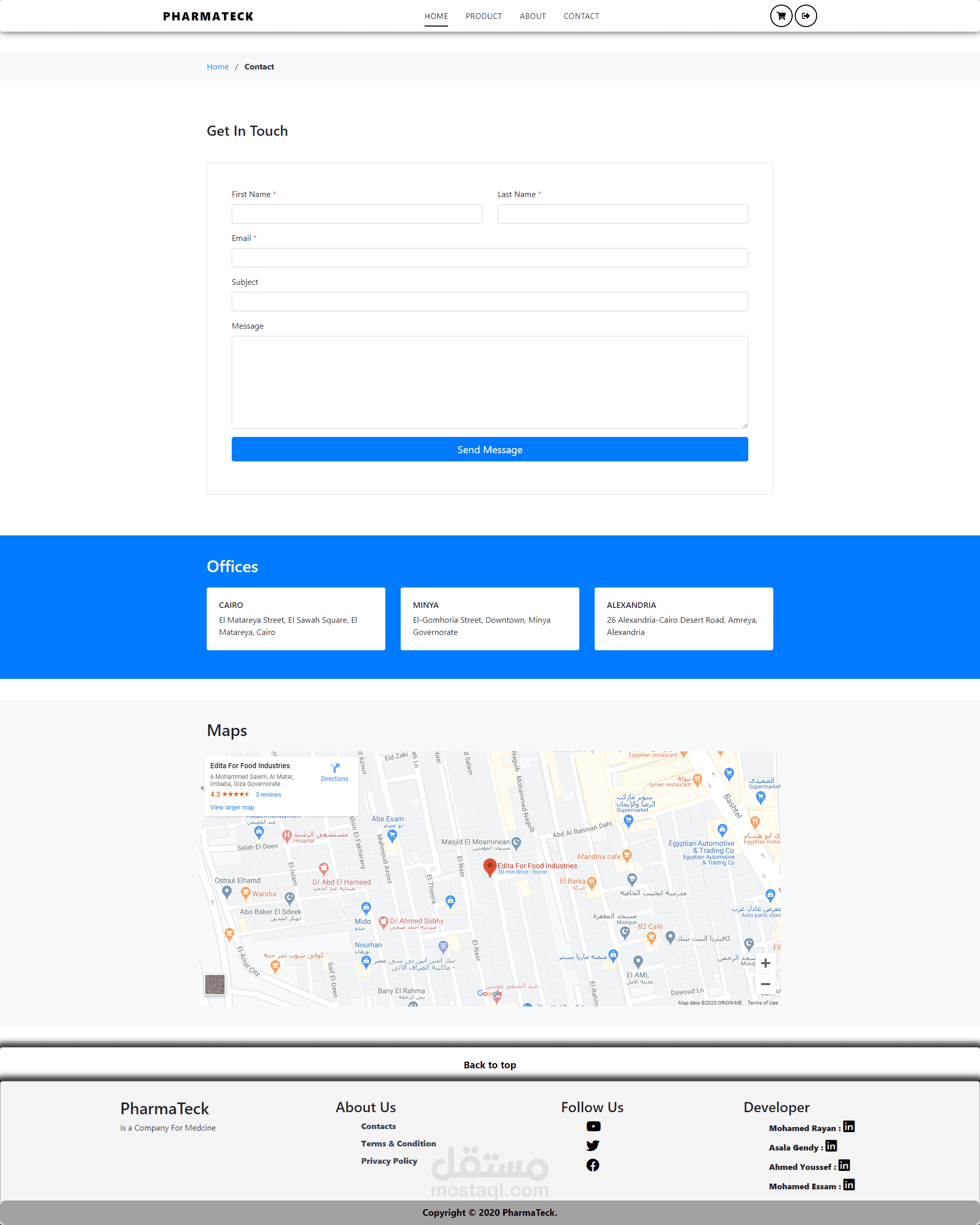Image resolution: width=980 pixels, height=1225 pixels.
Task: Click the logout icon in header
Action: 805,16
